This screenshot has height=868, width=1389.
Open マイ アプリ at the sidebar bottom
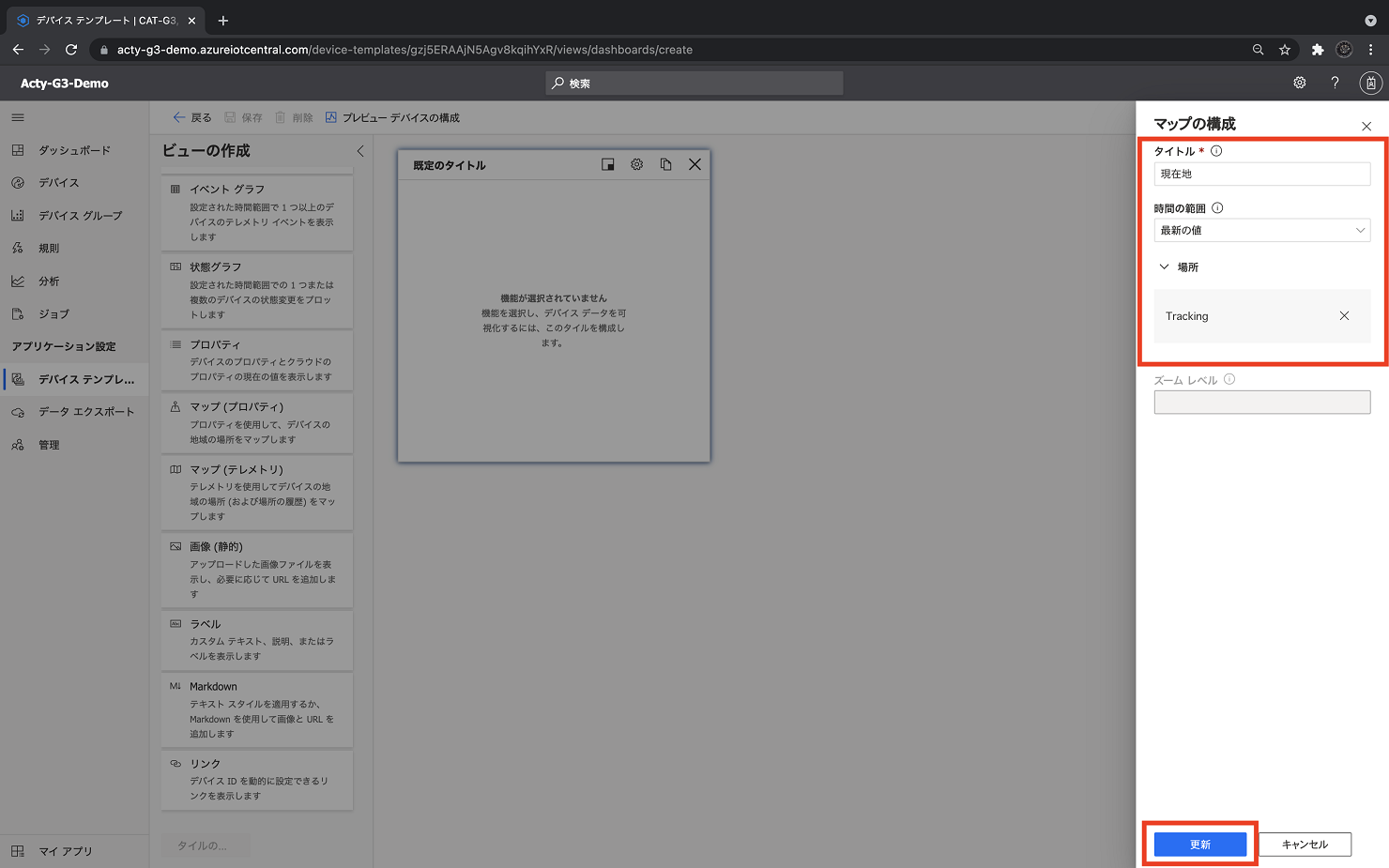pyautogui.click(x=74, y=851)
